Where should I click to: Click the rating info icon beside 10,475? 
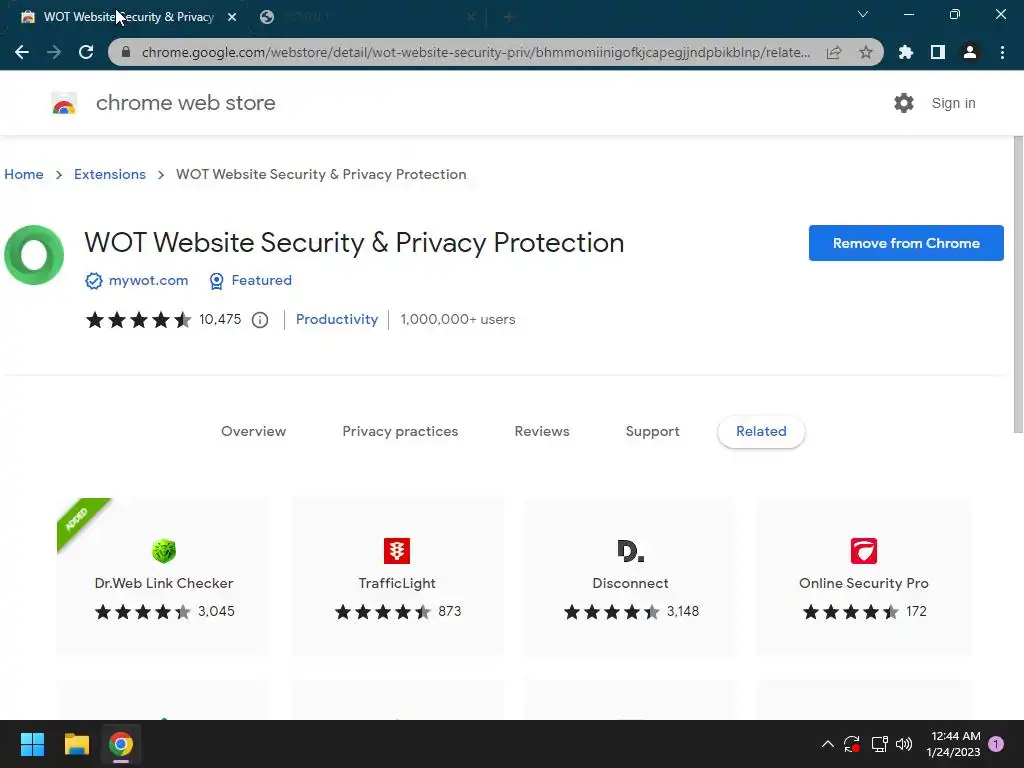[x=260, y=320]
